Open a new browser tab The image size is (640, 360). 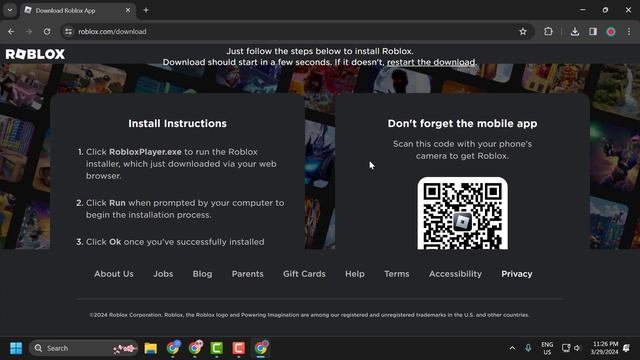click(146, 10)
